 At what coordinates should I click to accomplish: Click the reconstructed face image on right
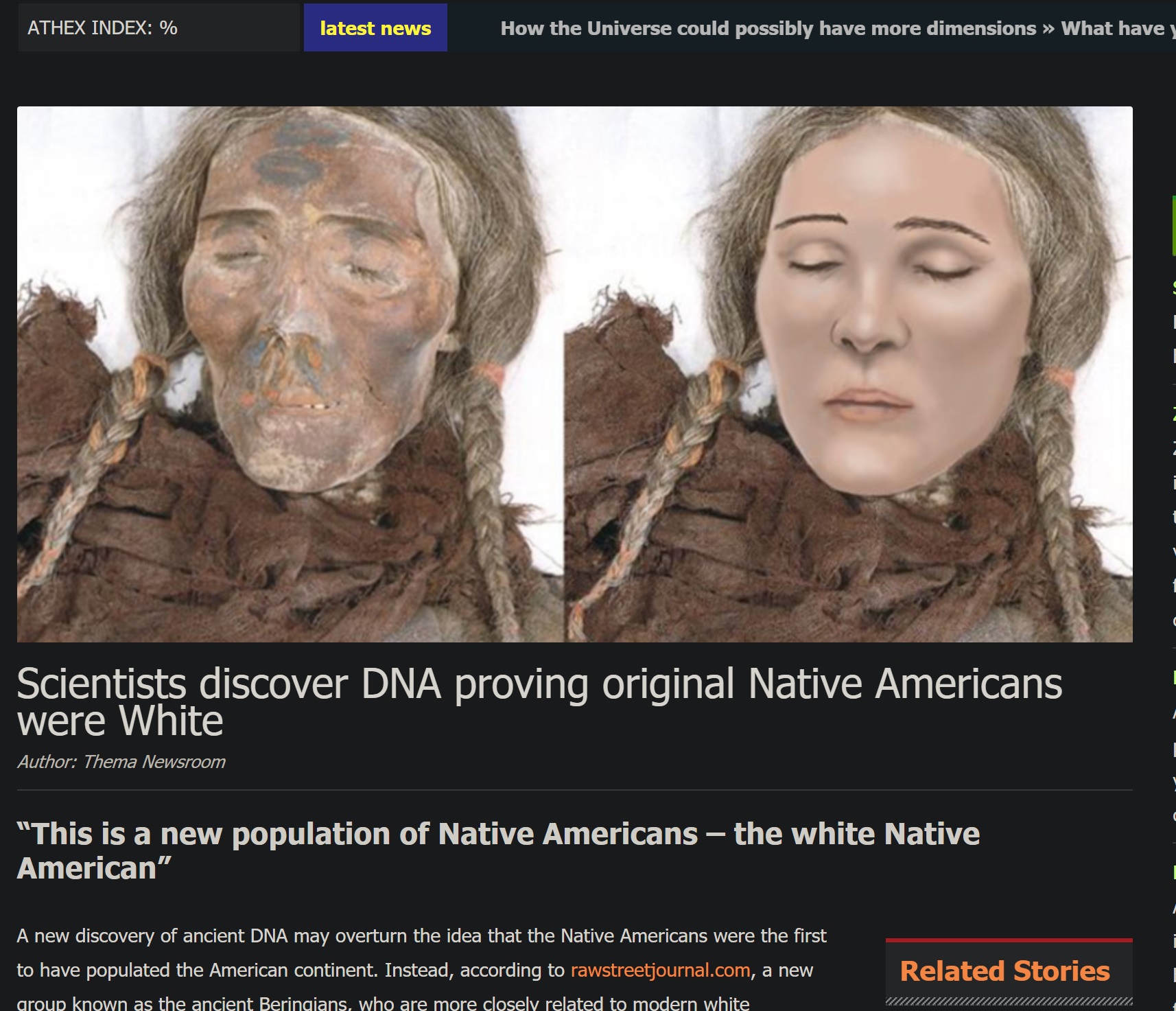(849, 374)
